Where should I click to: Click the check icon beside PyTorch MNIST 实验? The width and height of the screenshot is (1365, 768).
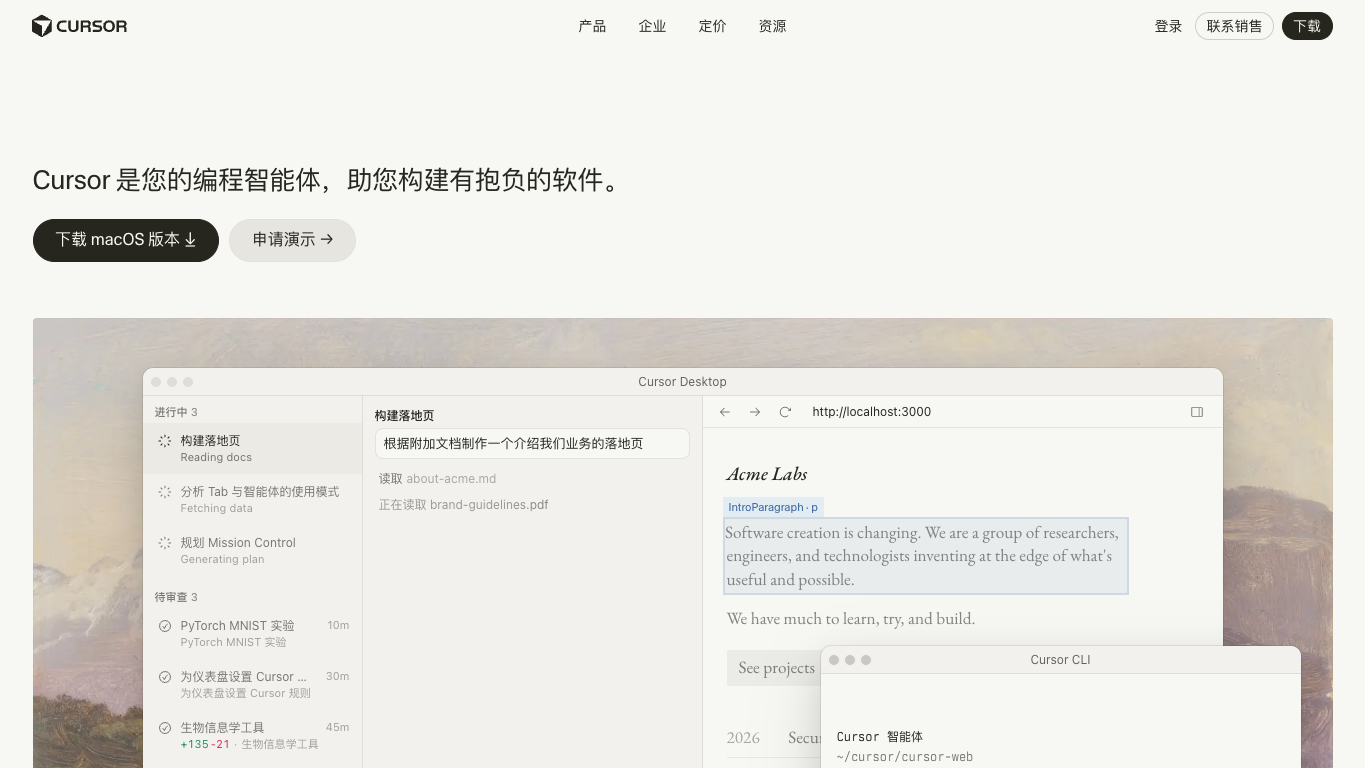pos(165,626)
